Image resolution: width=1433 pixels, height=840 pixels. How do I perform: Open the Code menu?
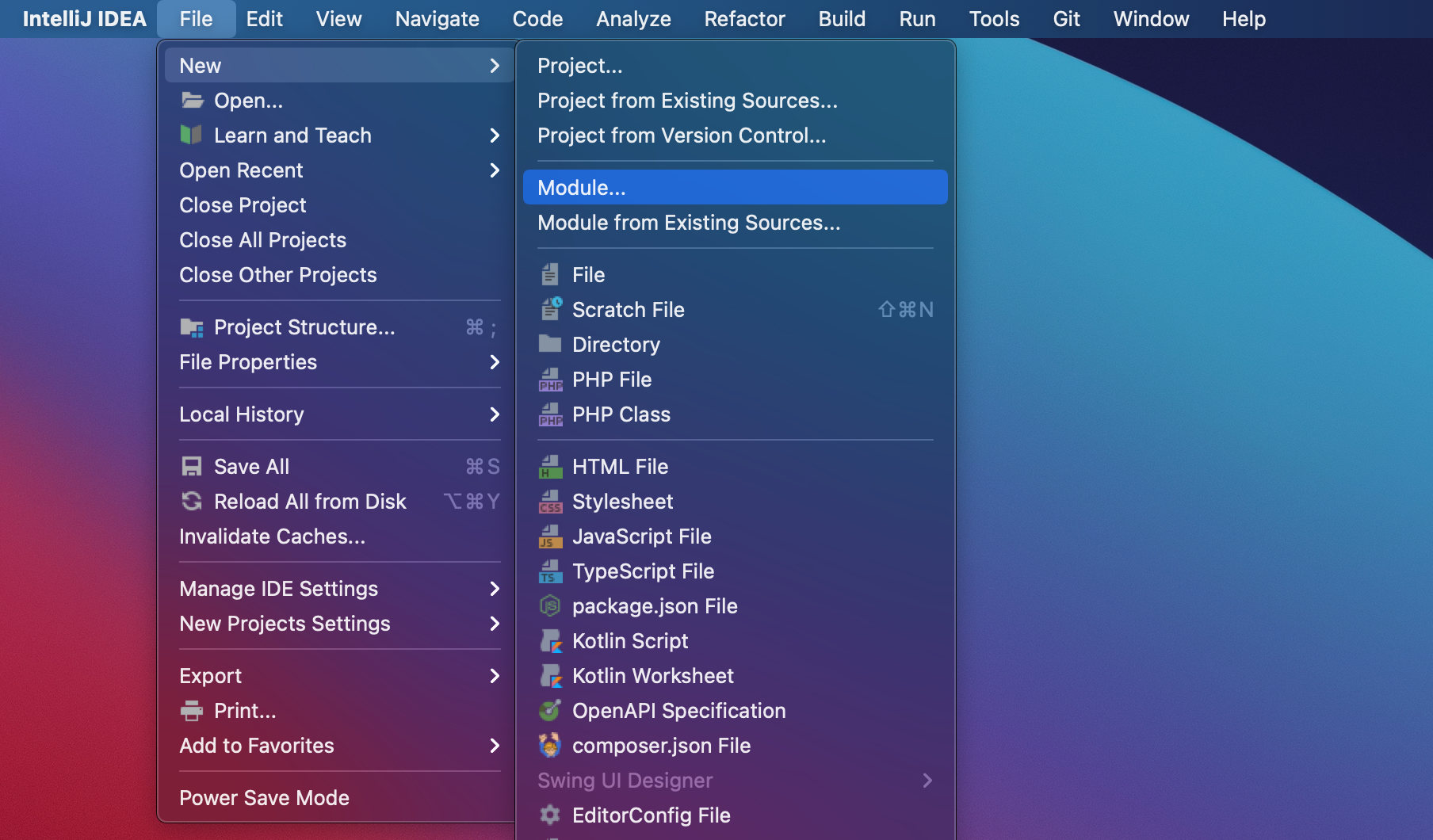[537, 19]
